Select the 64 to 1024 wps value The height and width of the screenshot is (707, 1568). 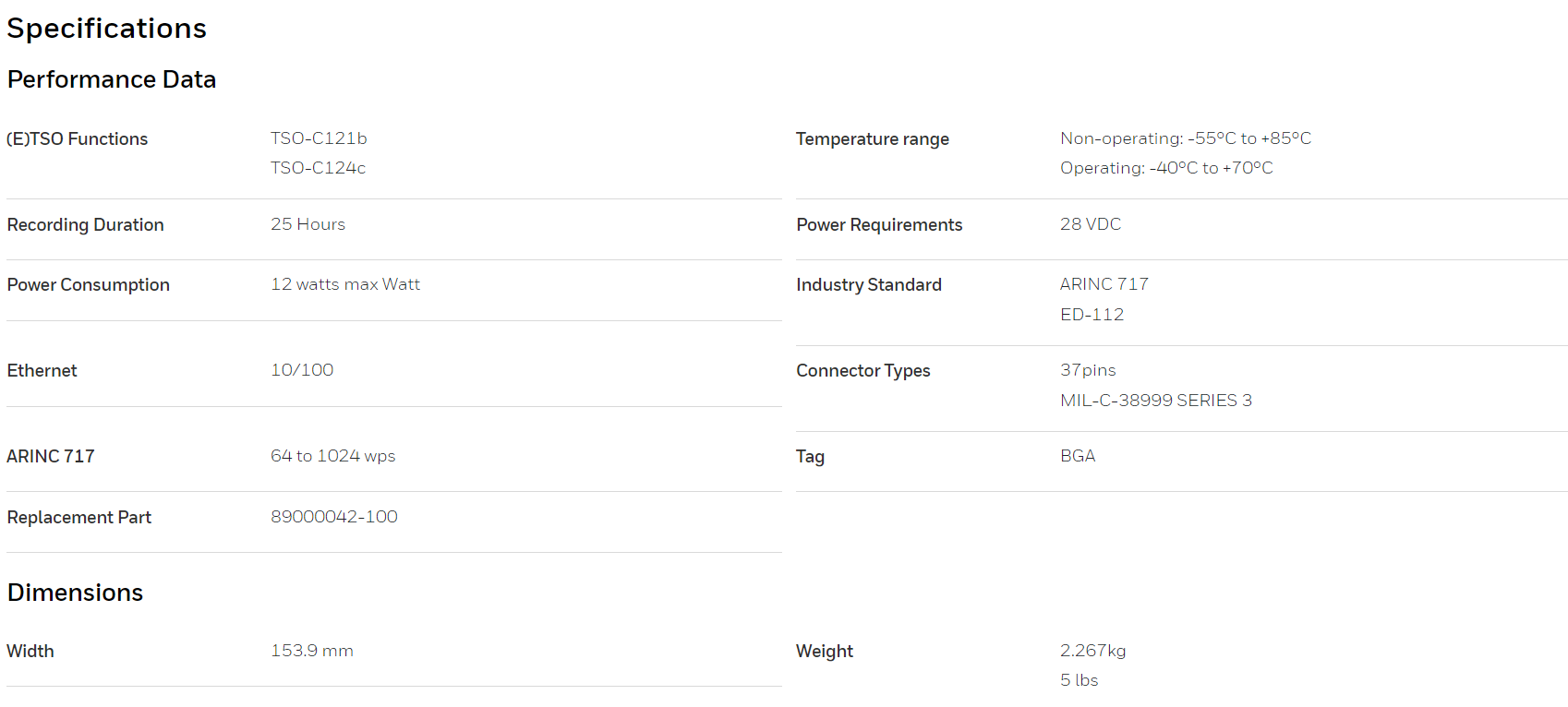coord(332,456)
